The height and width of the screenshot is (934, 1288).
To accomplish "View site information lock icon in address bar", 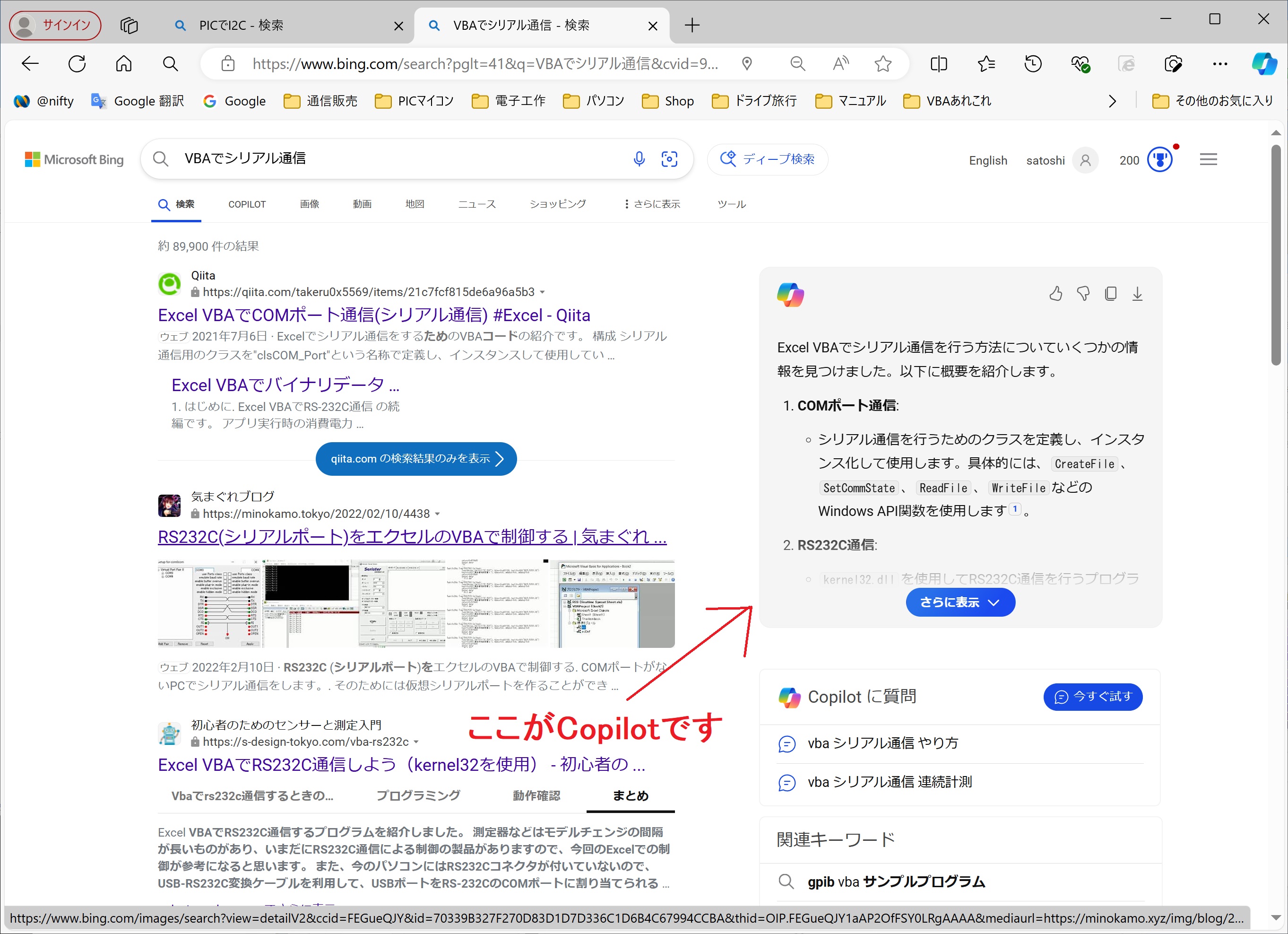I will click(x=228, y=64).
